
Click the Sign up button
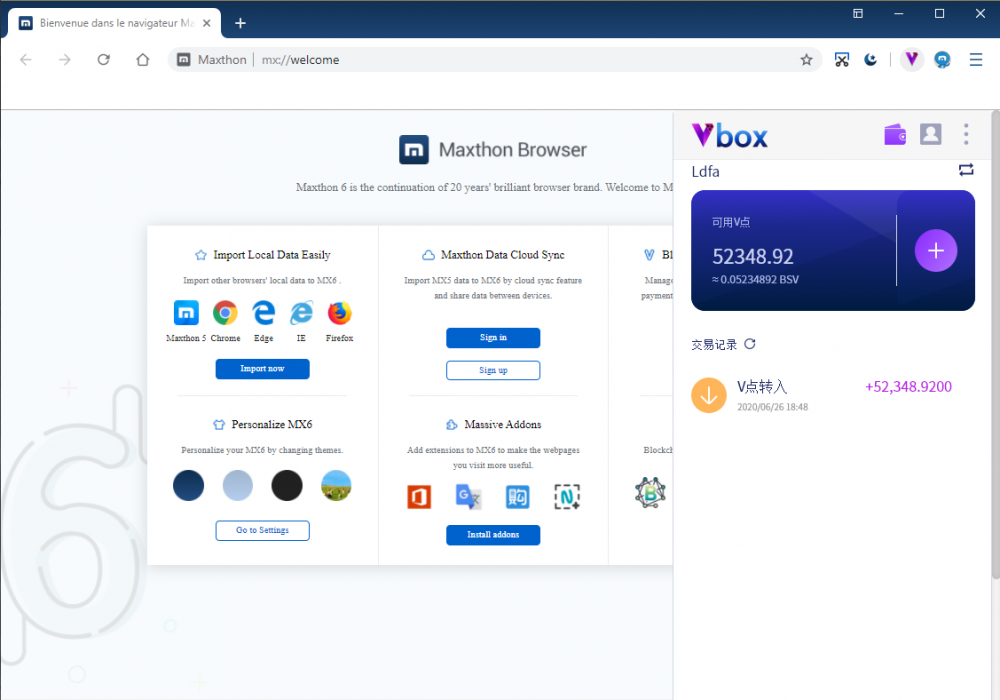[x=493, y=370]
